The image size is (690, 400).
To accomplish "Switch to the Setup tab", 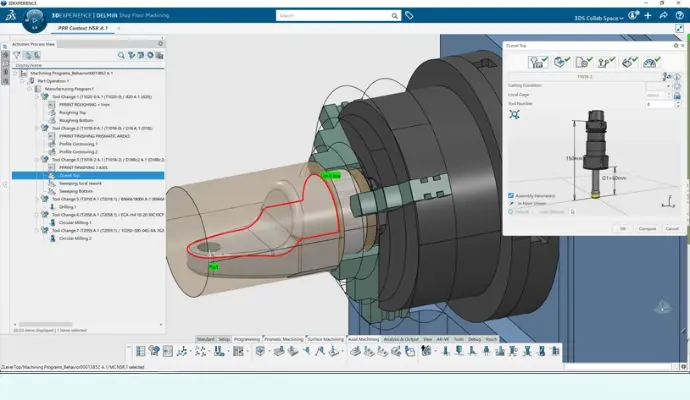I will coord(224,339).
